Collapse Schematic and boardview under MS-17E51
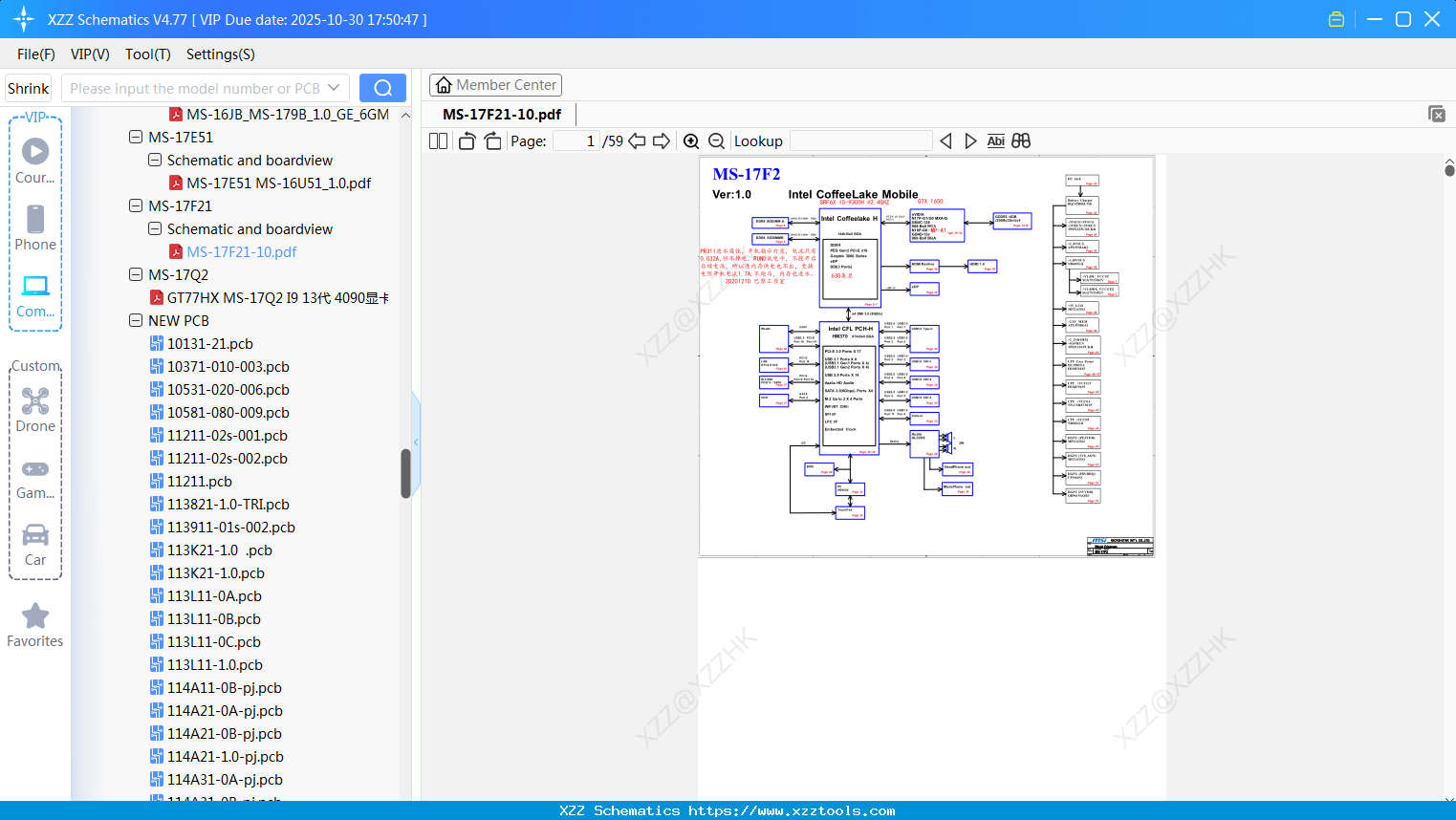The width and height of the screenshot is (1456, 820). [x=155, y=160]
